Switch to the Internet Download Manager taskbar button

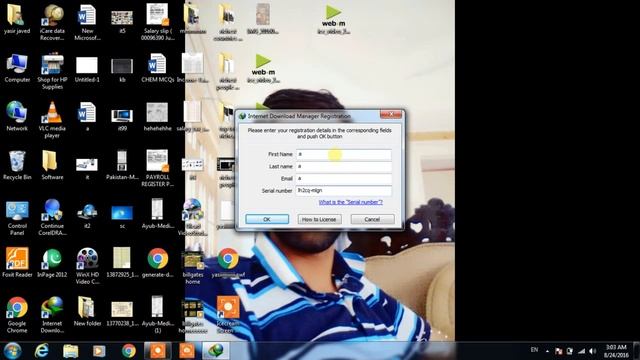coord(216,351)
